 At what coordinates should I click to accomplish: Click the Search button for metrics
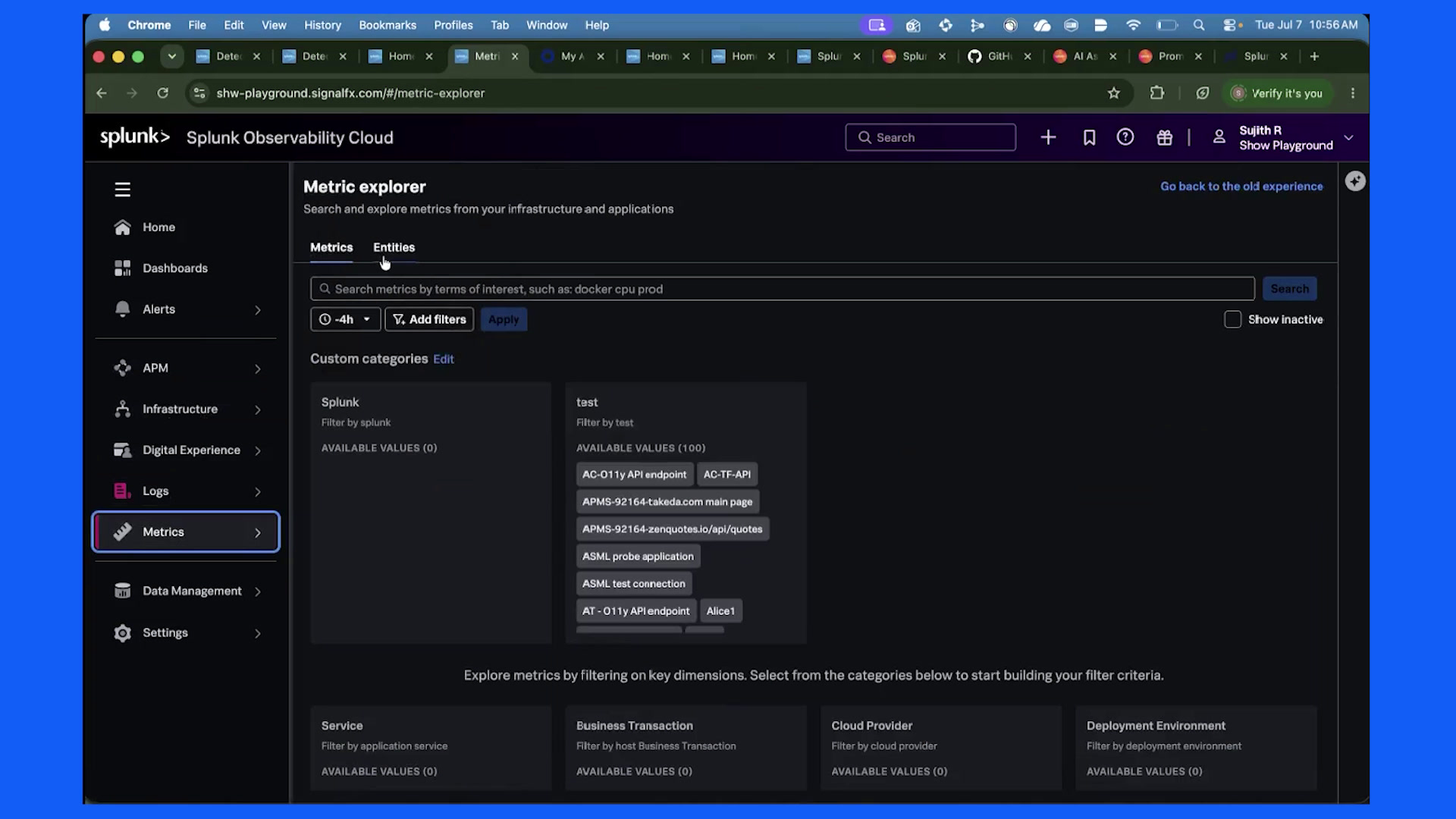pyautogui.click(x=1289, y=289)
